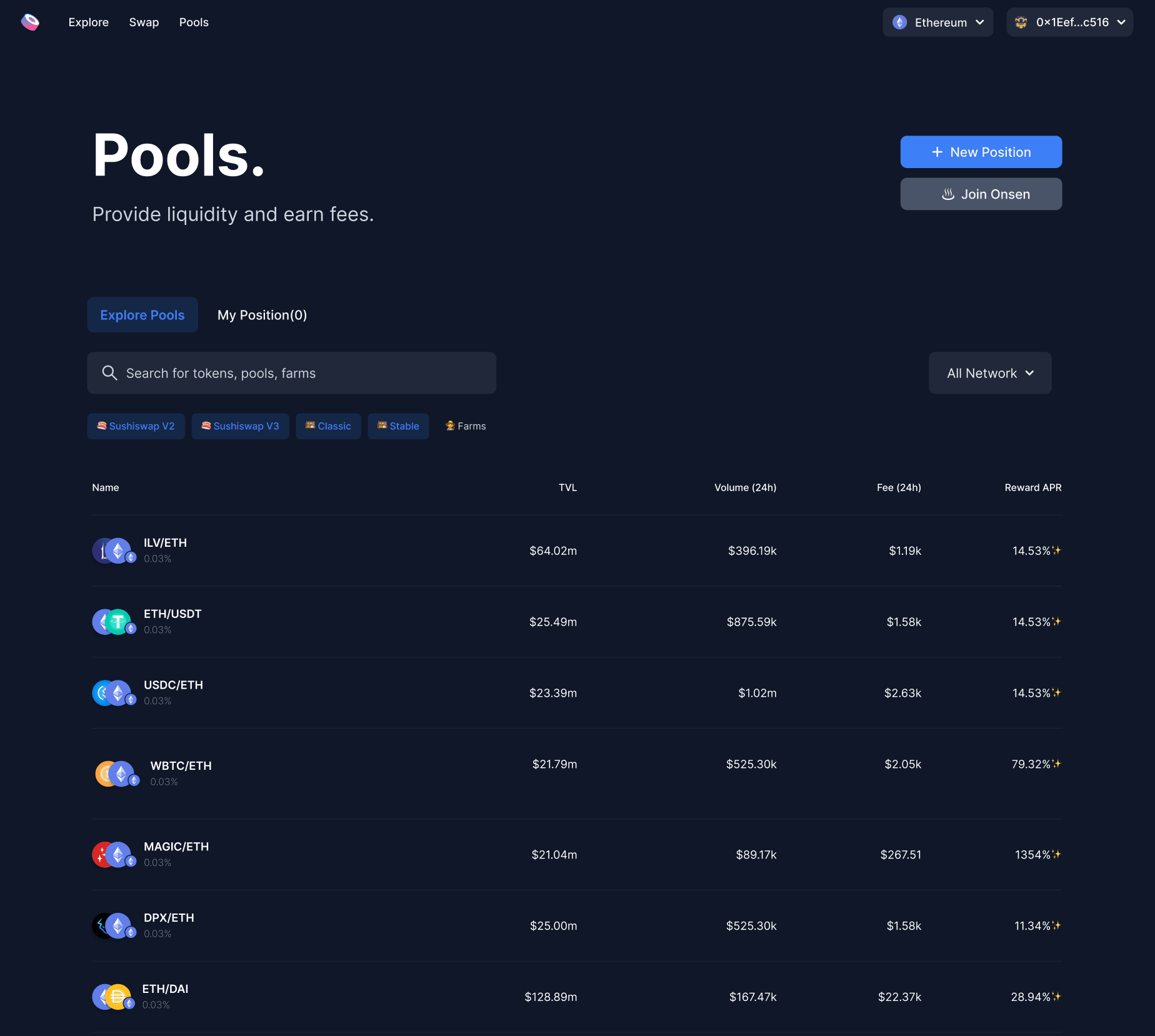Image resolution: width=1155 pixels, height=1036 pixels.
Task: Click the ILV/ETH token pair icon
Action: pyautogui.click(x=114, y=550)
